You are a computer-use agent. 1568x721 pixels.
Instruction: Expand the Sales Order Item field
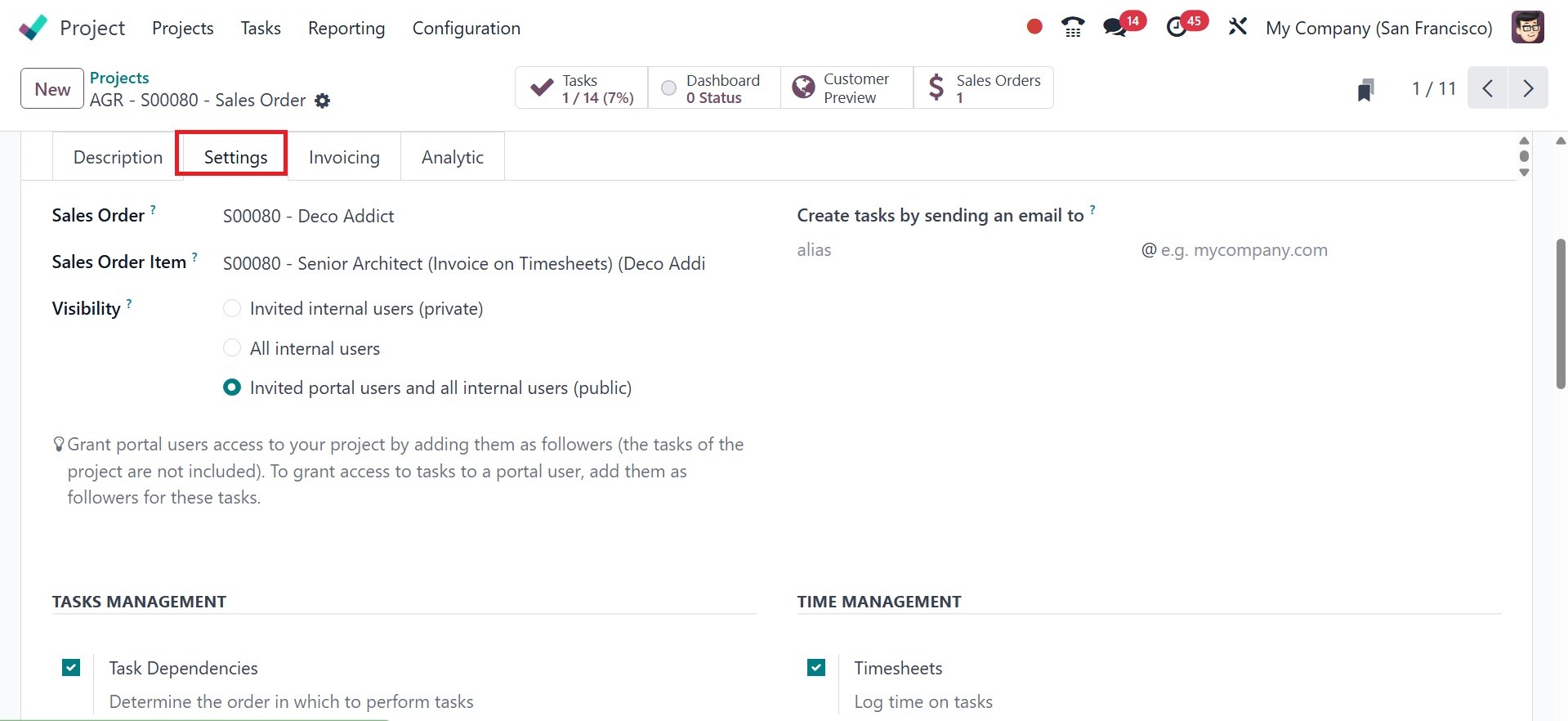(x=463, y=263)
